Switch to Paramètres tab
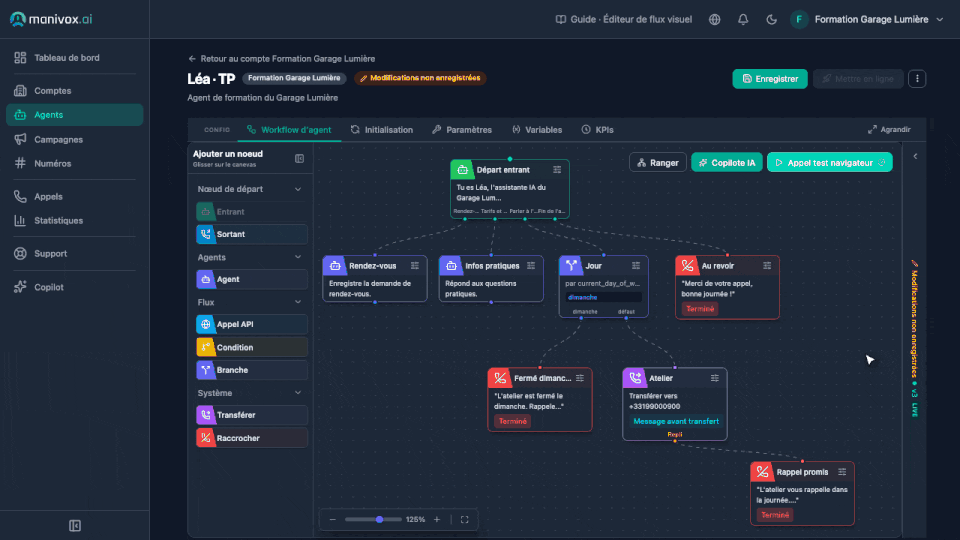 pos(462,130)
